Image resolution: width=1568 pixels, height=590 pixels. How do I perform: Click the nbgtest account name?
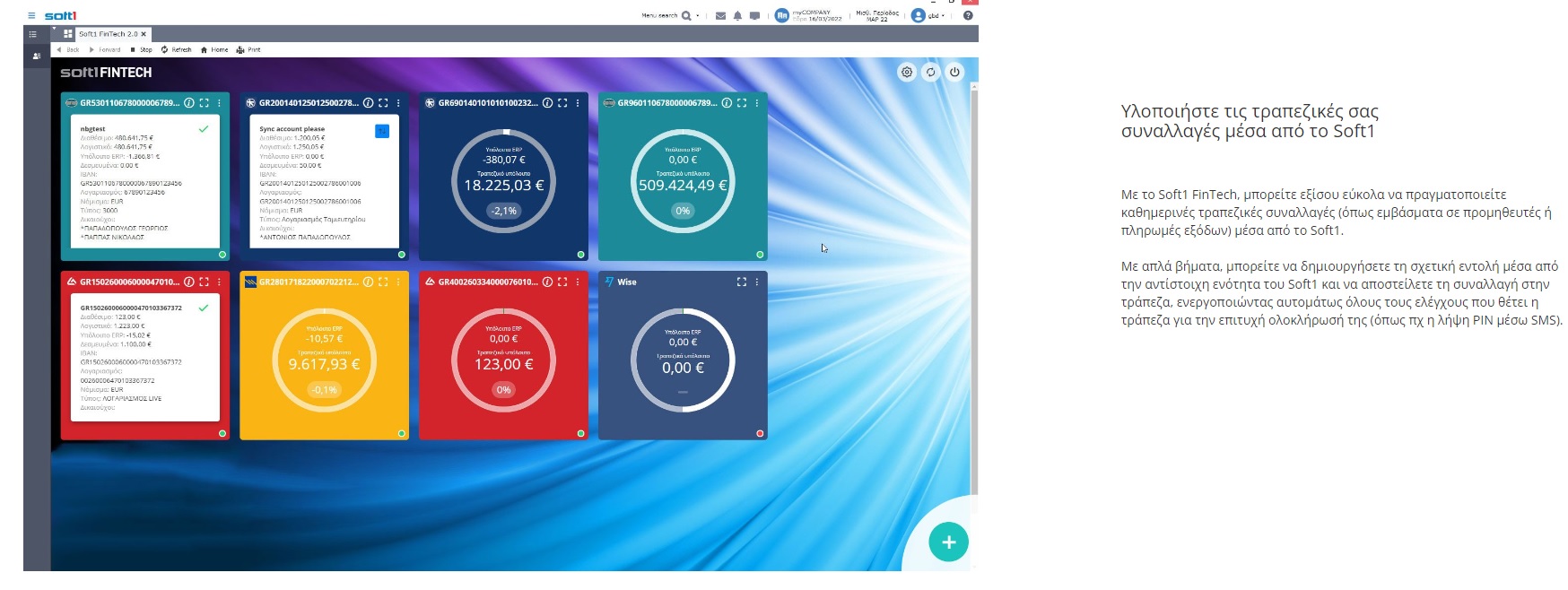tap(93, 129)
